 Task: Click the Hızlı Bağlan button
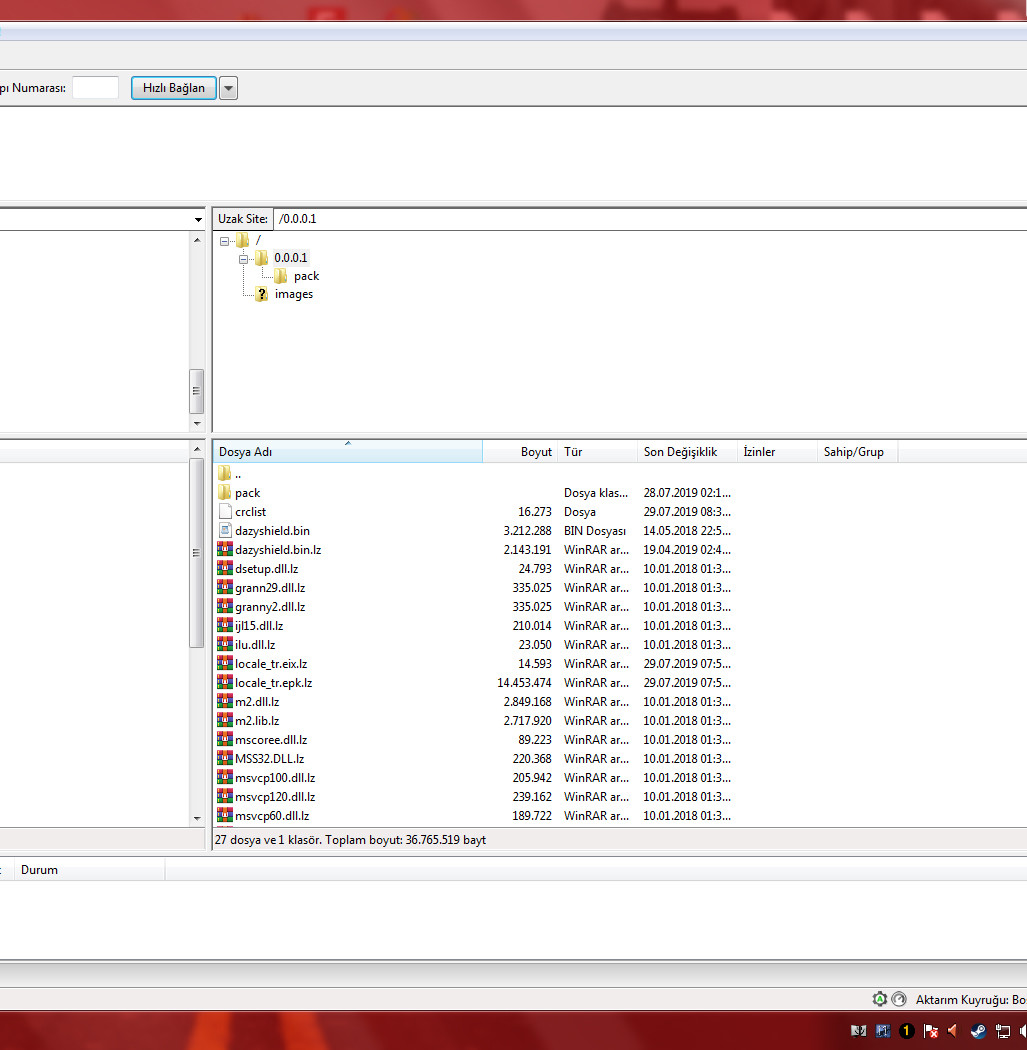pyautogui.click(x=173, y=88)
